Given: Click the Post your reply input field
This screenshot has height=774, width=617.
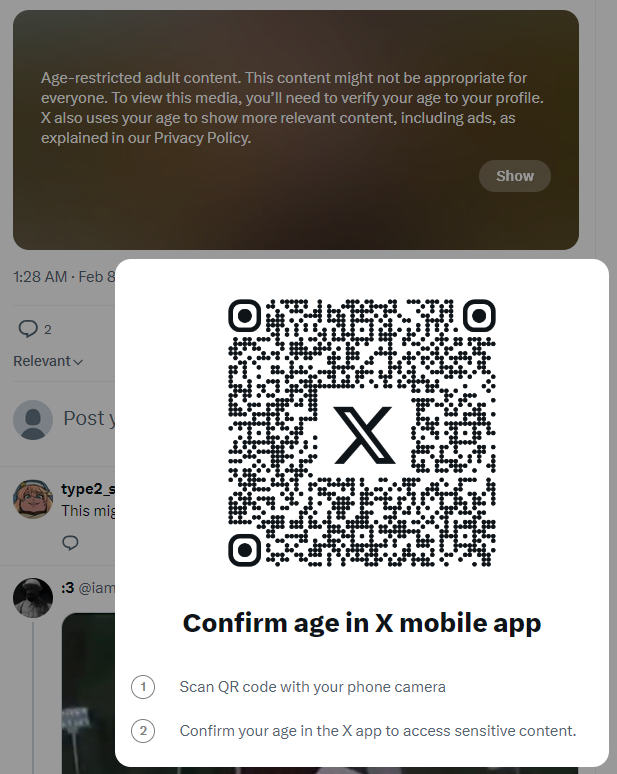Looking at the screenshot, I should pyautogui.click(x=89, y=419).
